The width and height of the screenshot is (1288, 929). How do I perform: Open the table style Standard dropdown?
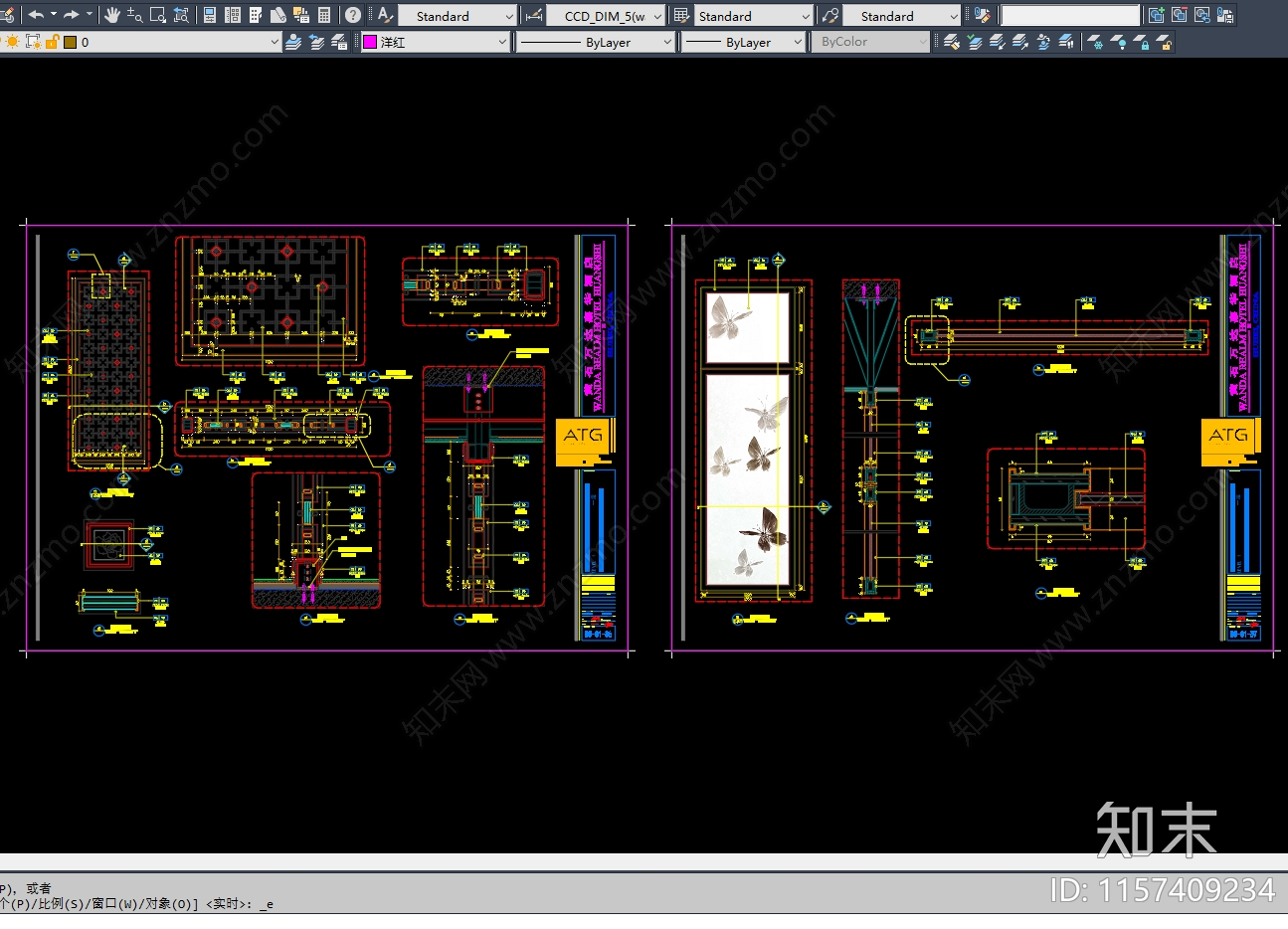click(754, 16)
